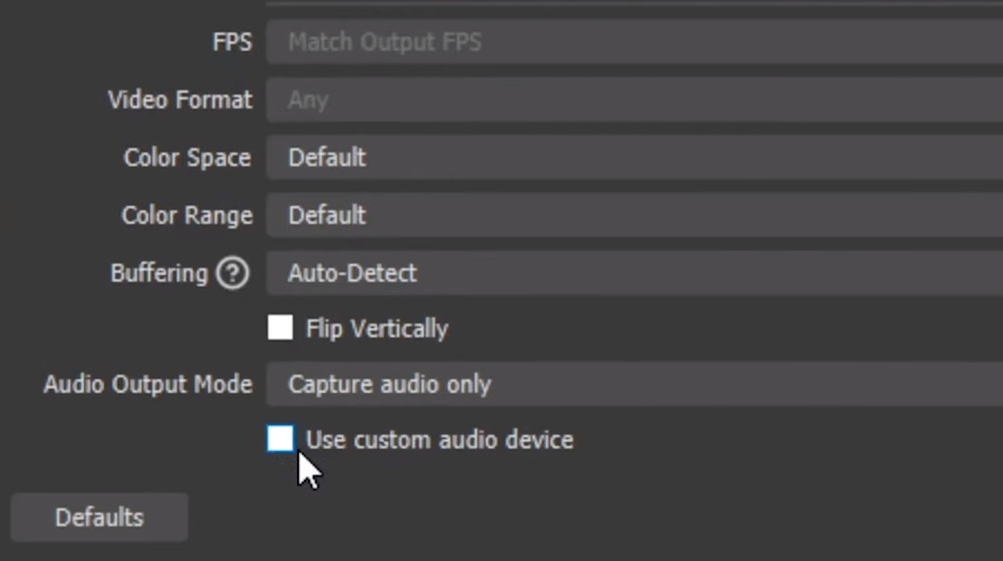
Task: Click the Color Range field label
Action: coord(187,215)
